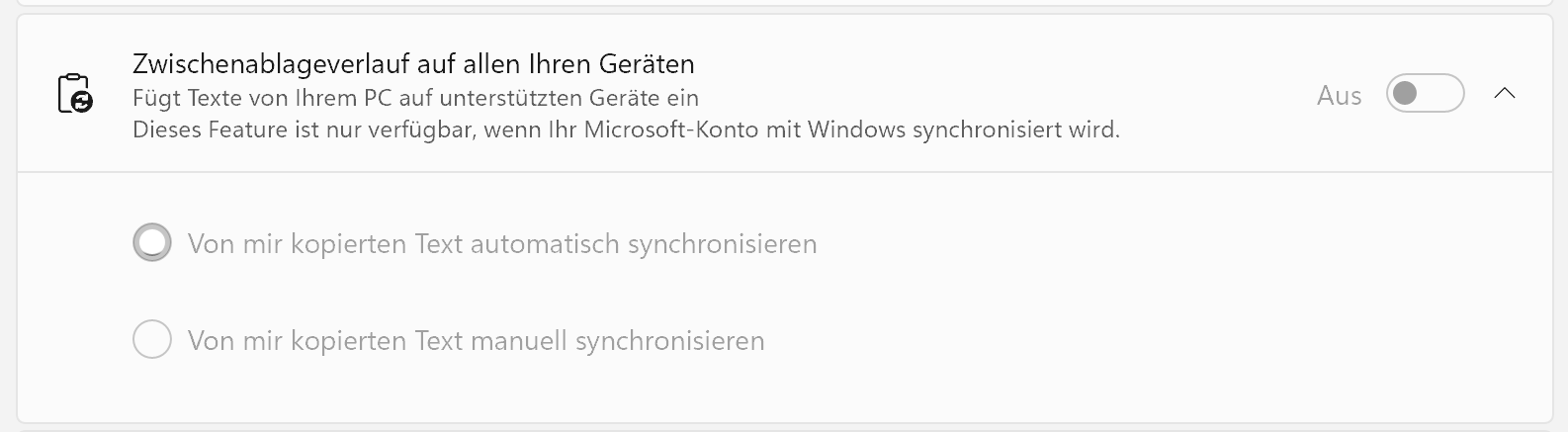1568x432 pixels.
Task: Click the Microsoft-Konto sync notice text
Action: coord(626,130)
